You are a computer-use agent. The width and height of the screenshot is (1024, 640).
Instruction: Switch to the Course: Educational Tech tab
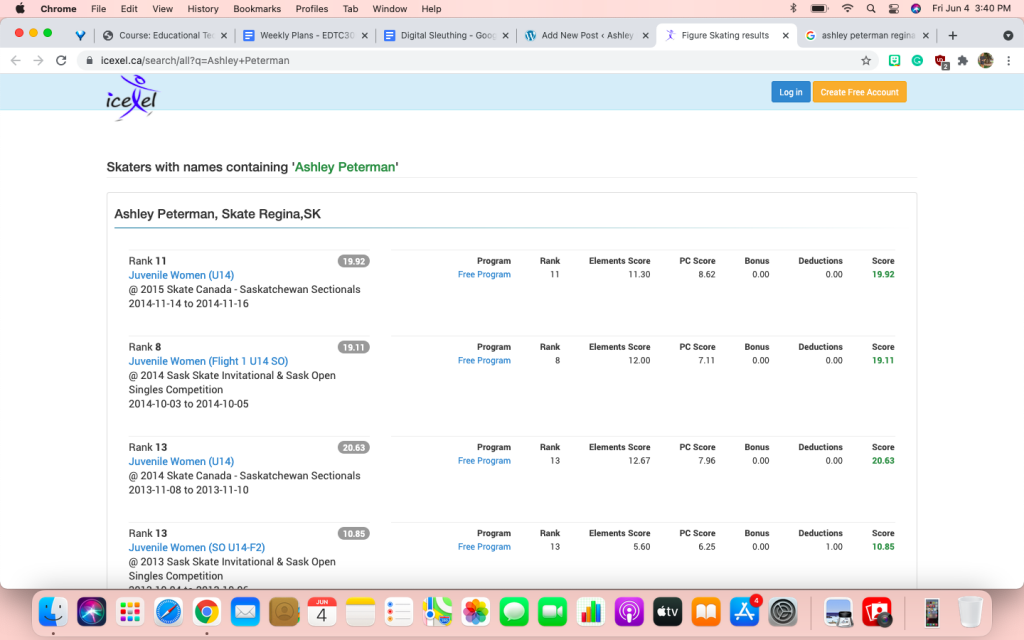click(x=165, y=35)
